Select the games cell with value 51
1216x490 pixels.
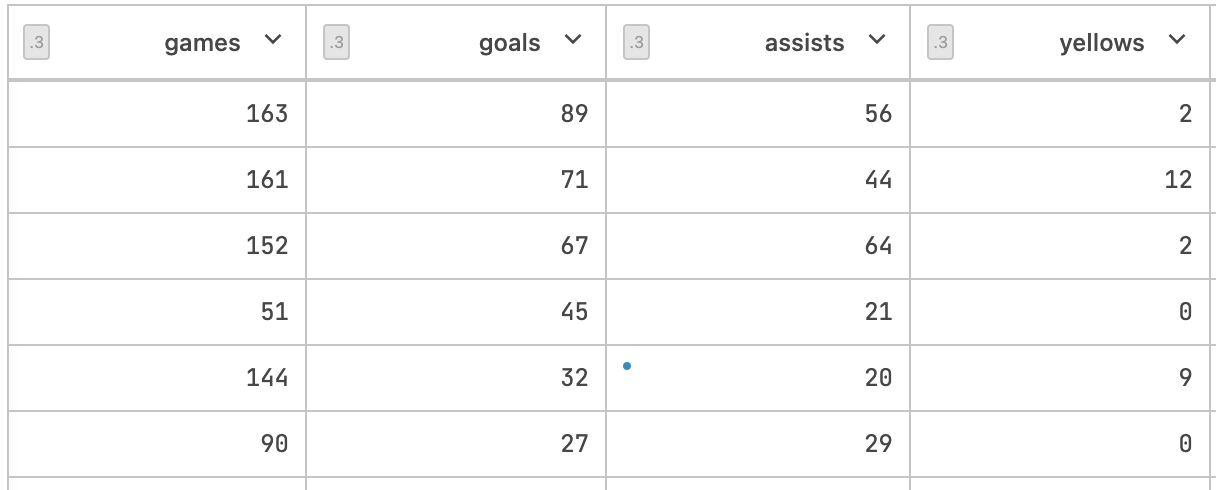point(273,312)
